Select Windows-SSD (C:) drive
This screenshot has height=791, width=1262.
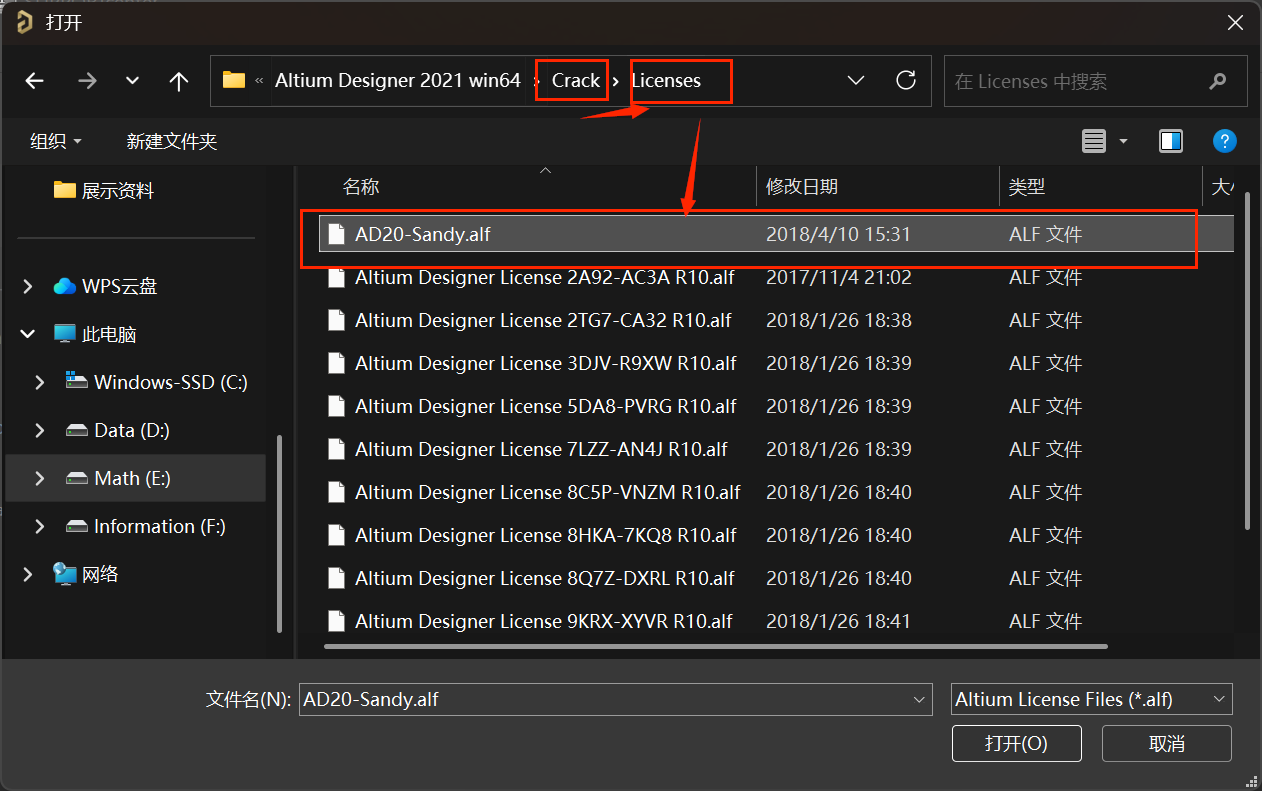coord(156,382)
